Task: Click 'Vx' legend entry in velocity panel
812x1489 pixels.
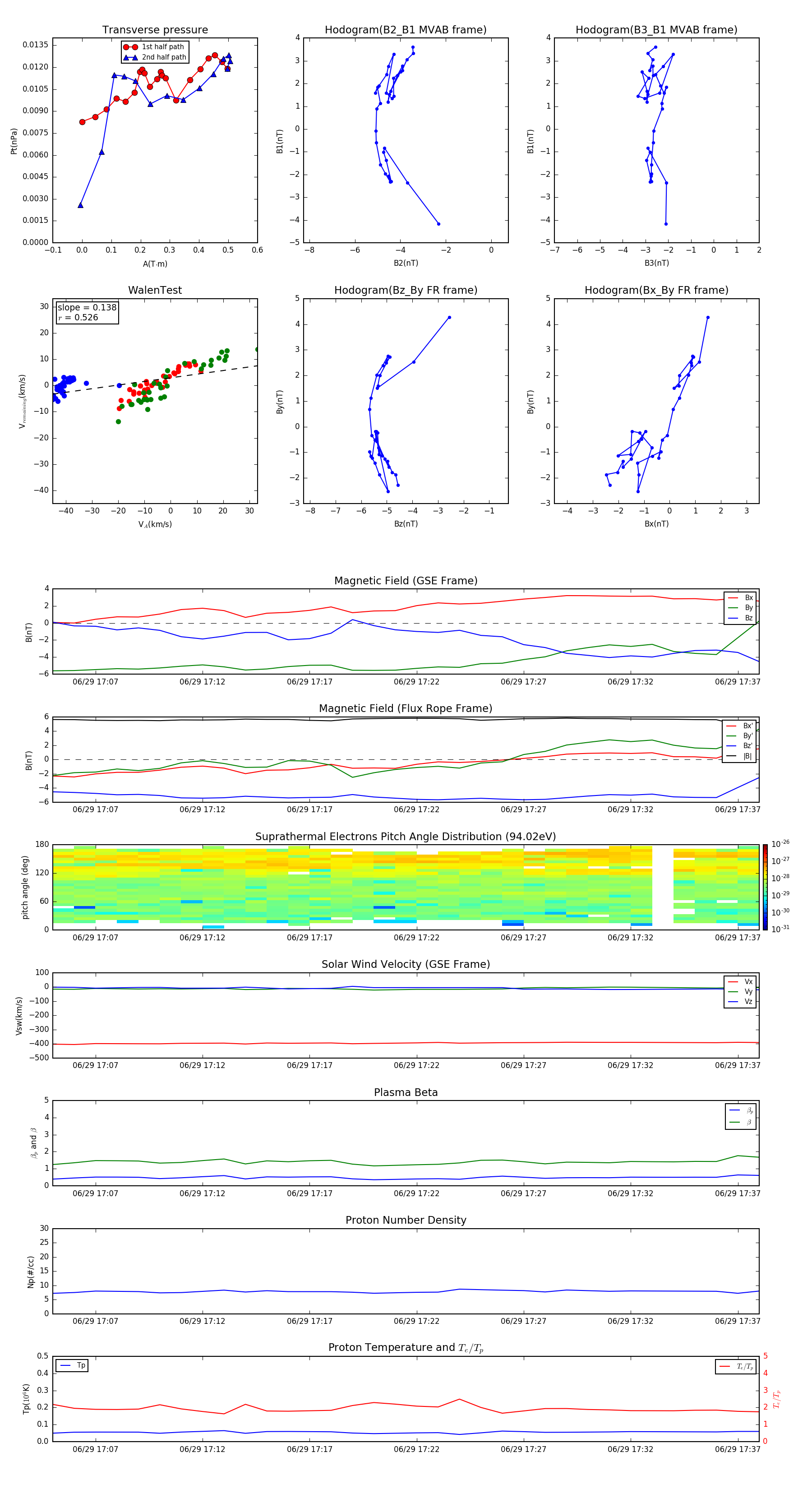Action: coord(740,981)
